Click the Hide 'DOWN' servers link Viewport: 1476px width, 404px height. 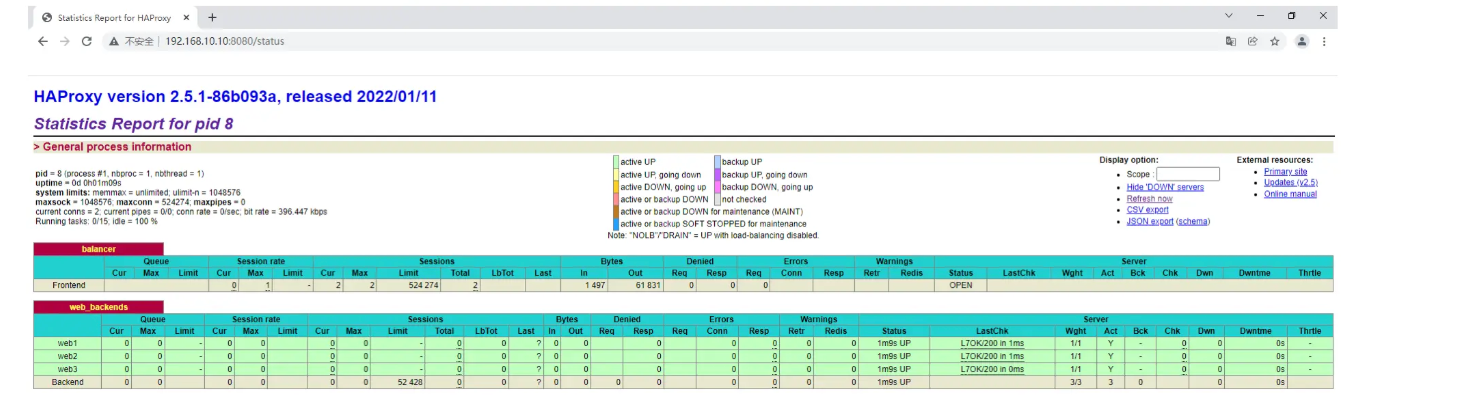[1165, 187]
